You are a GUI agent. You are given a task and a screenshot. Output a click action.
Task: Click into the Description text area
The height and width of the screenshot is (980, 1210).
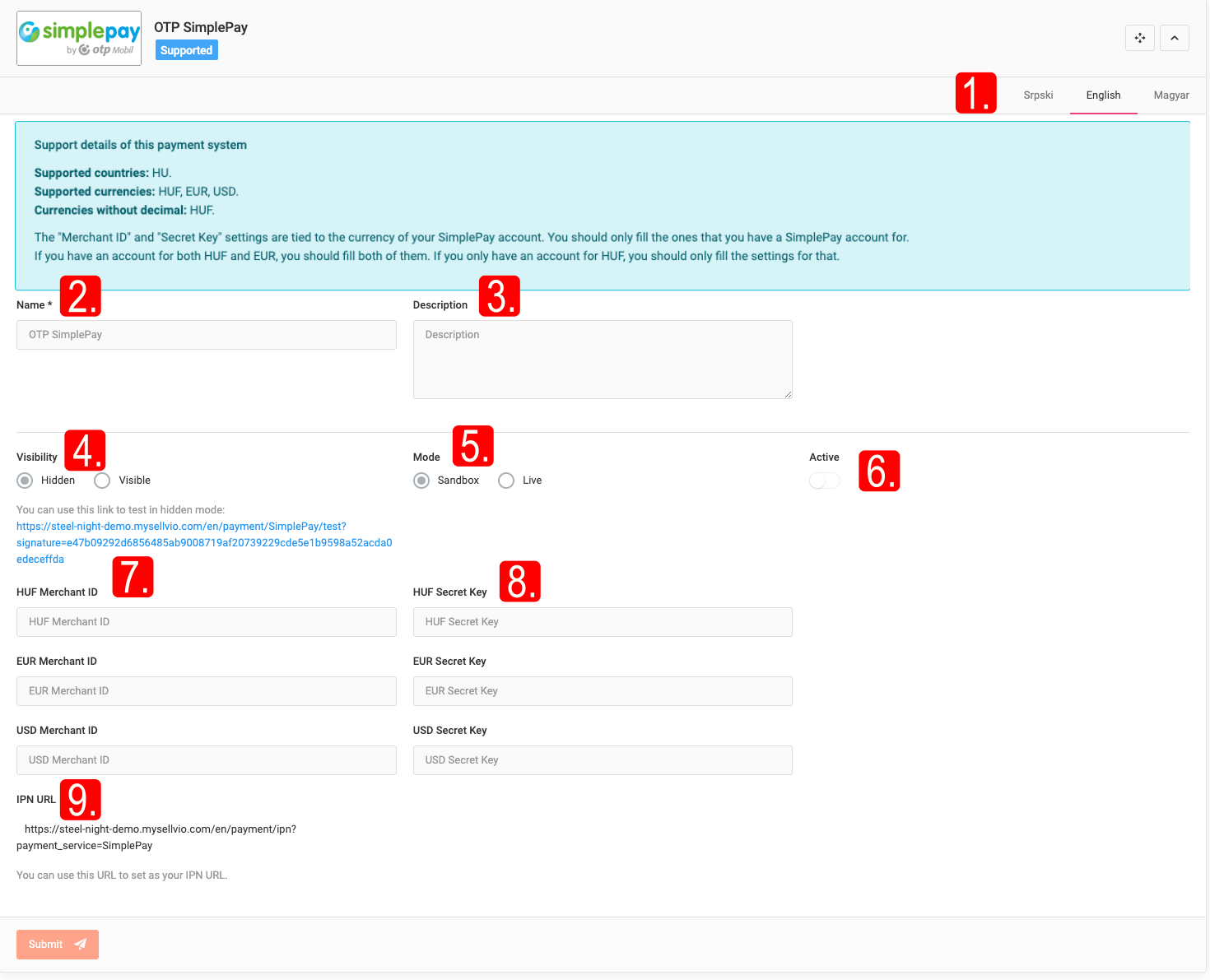point(602,360)
